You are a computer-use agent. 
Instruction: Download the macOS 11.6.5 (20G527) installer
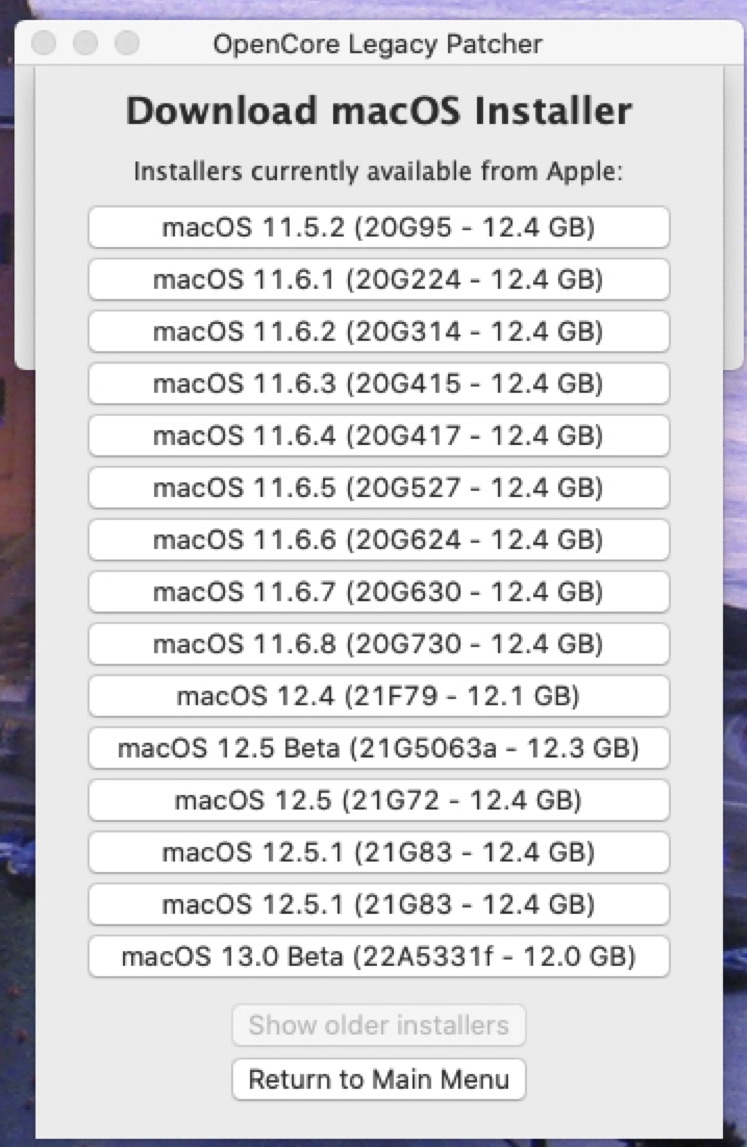(378, 488)
